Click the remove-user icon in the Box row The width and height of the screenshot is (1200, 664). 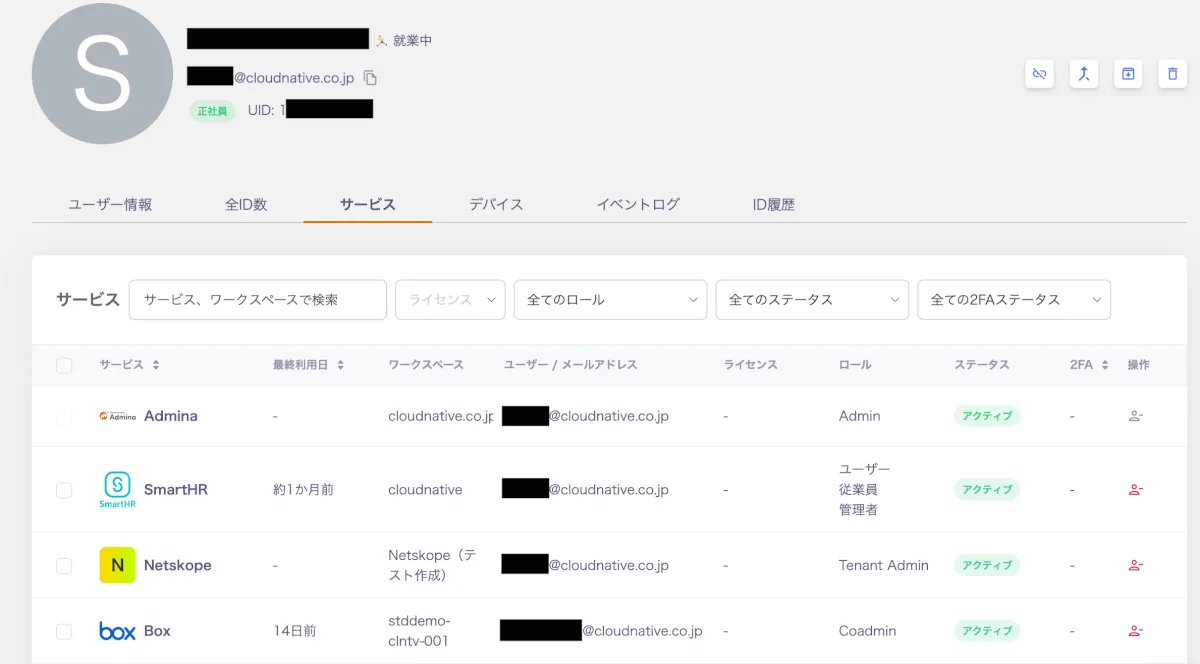[1135, 631]
